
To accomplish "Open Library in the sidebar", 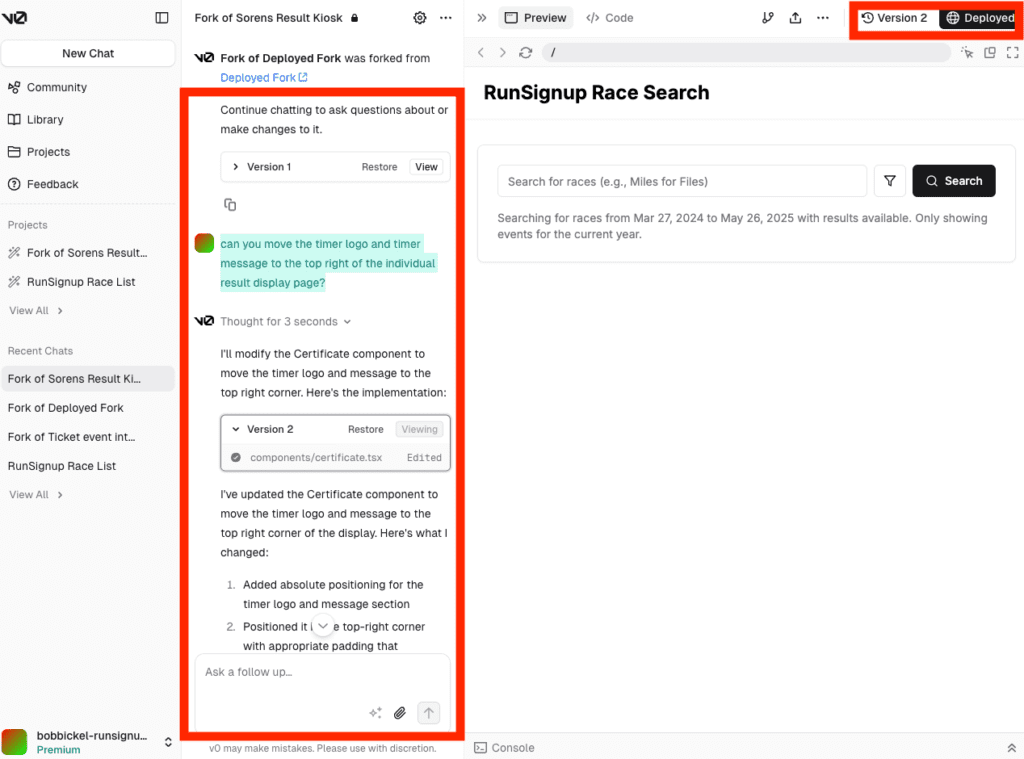I will 36,120.
